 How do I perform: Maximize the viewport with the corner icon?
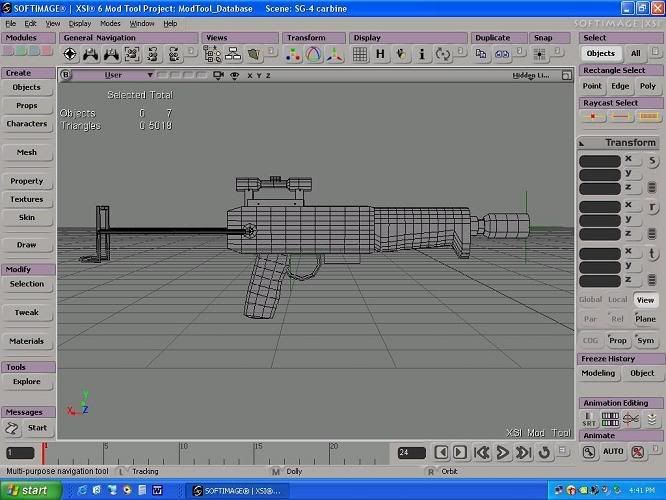566,75
